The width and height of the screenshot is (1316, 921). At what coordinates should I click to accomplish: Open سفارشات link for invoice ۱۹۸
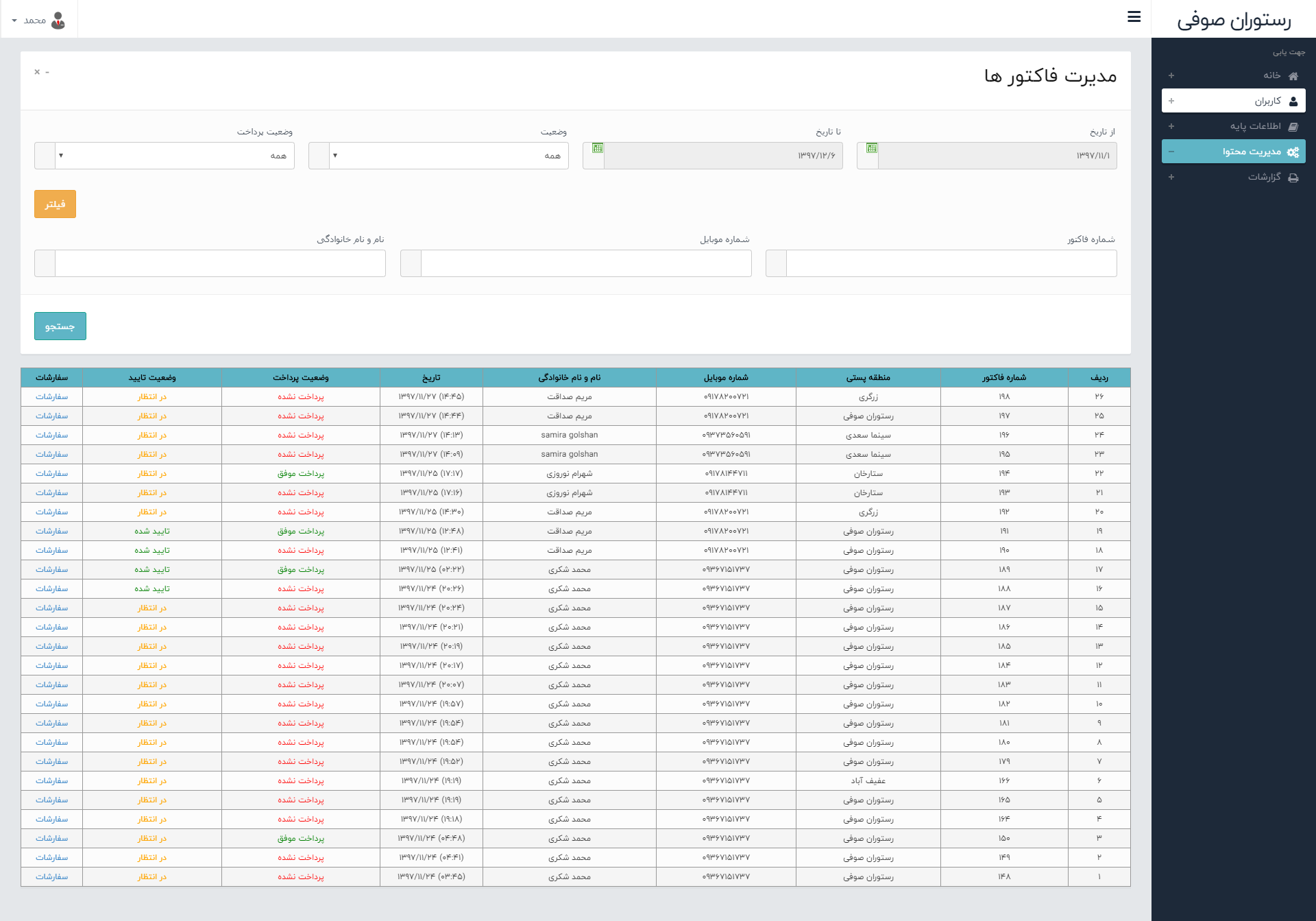coord(51,396)
